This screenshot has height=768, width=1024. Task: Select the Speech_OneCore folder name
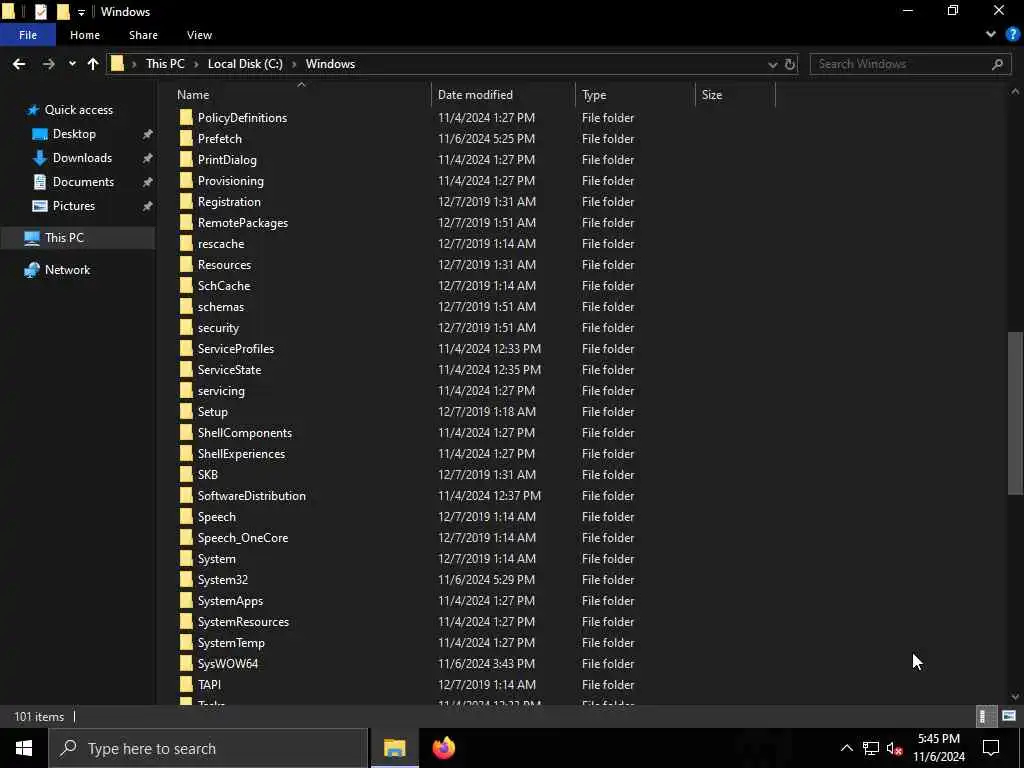point(243,538)
